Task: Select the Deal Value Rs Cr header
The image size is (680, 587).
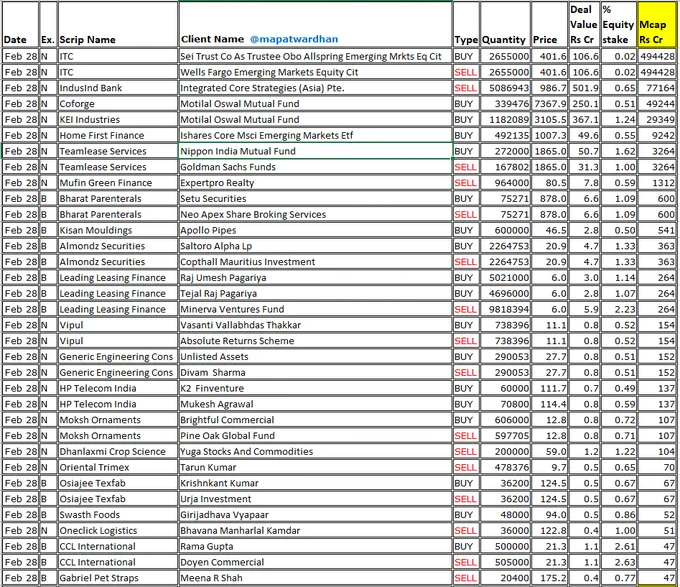Action: coord(584,24)
